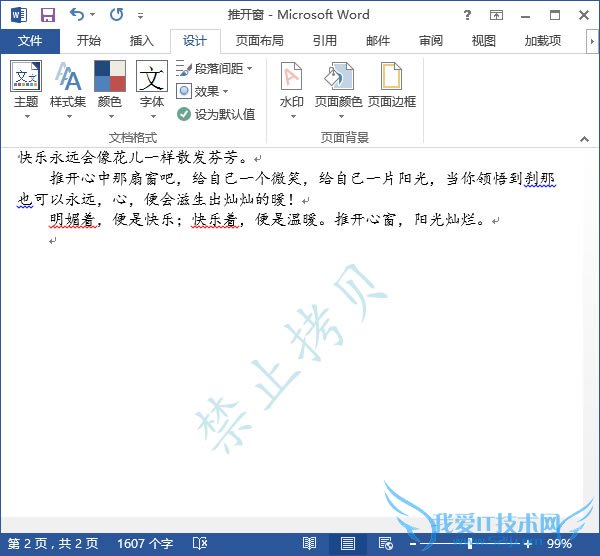Click the text 推开心窗，阳光灿烂
The width and height of the screenshot is (600, 556).
(x=404, y=220)
